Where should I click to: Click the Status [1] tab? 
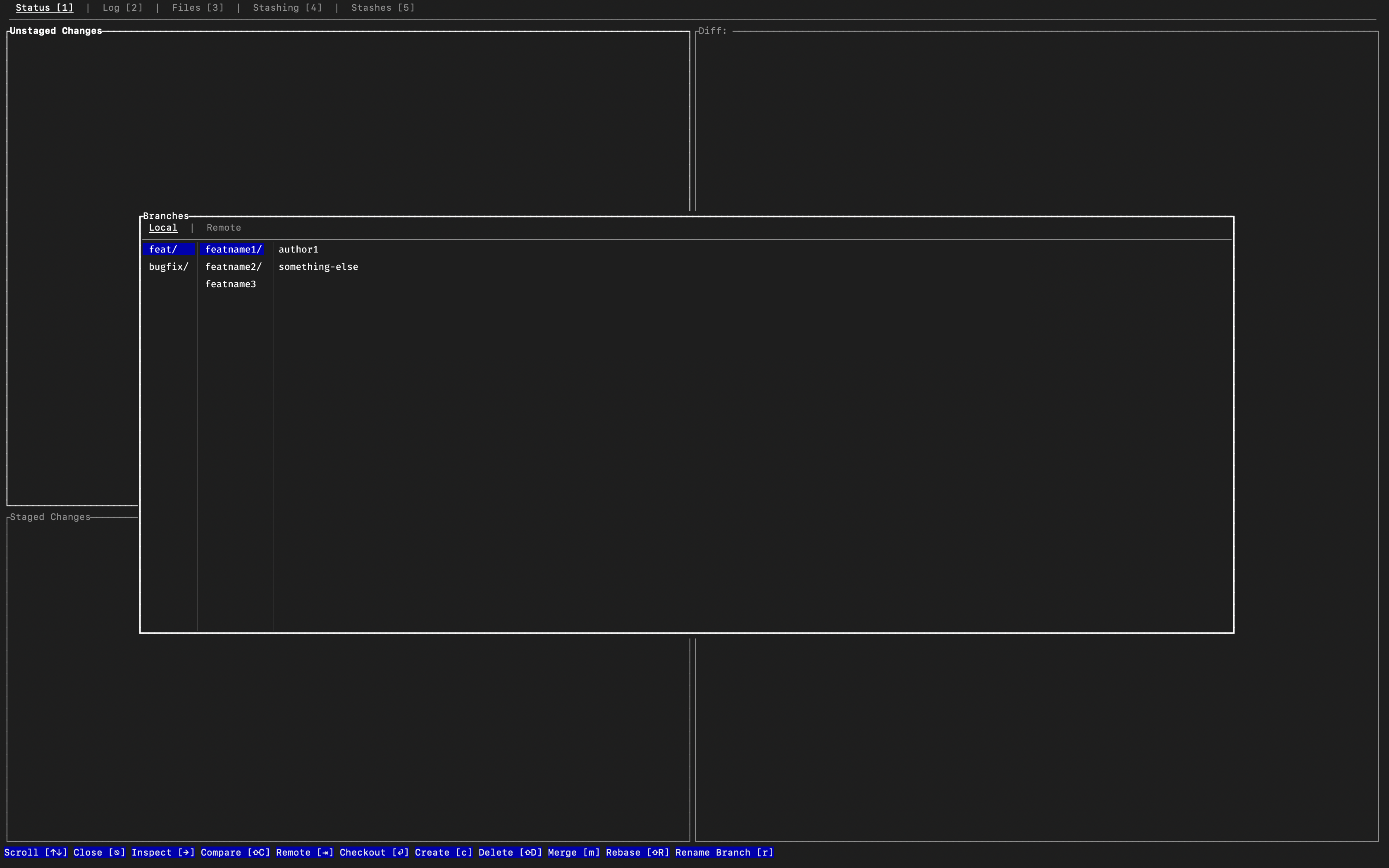44,7
